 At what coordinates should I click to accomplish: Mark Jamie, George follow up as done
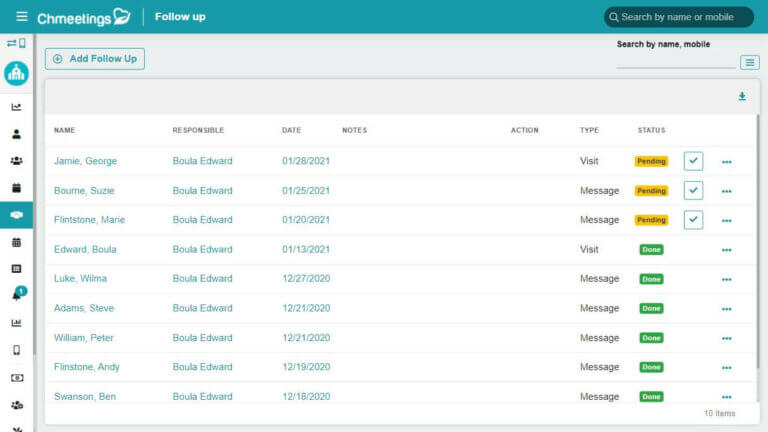click(693, 161)
